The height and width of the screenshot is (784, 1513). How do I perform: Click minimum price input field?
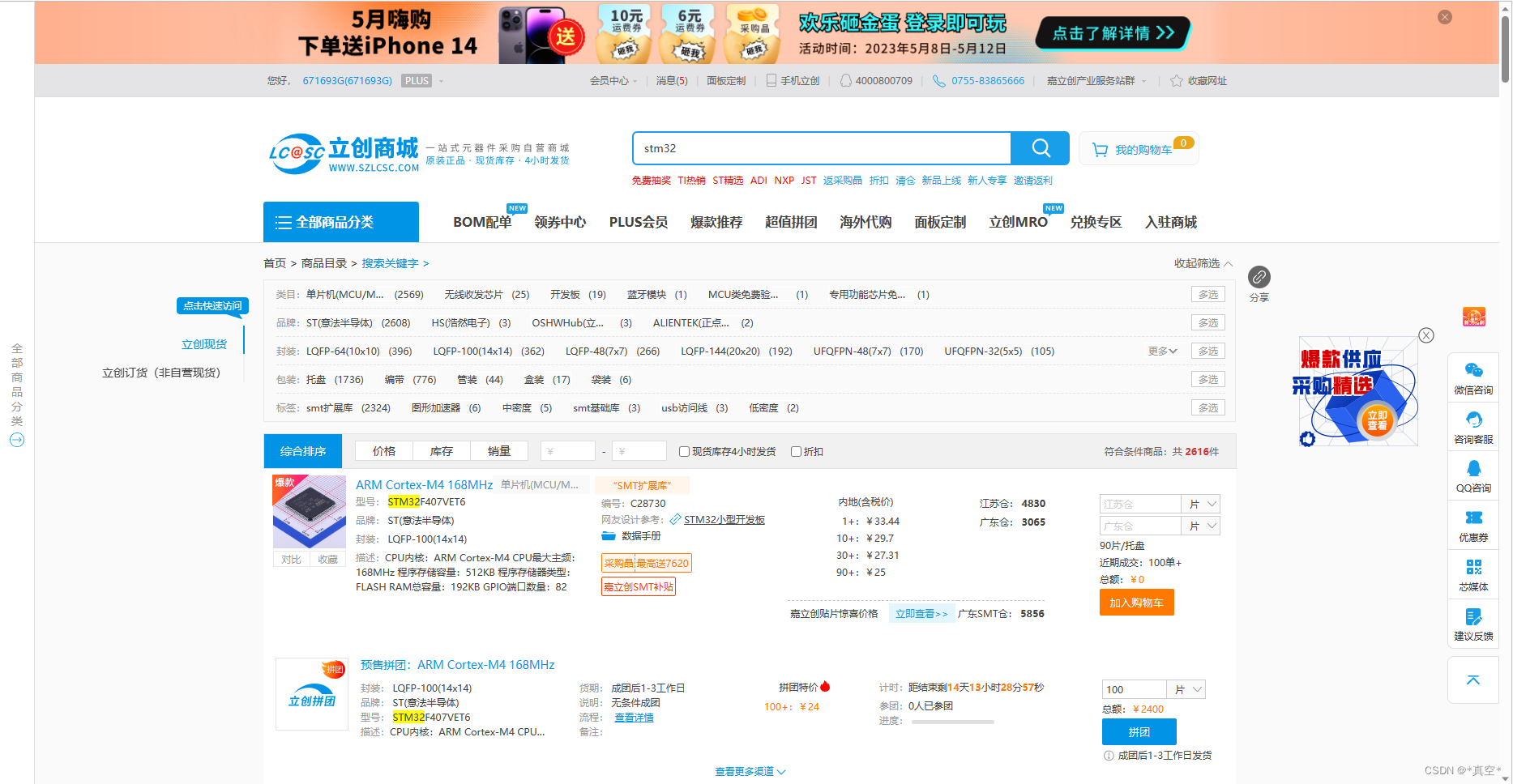click(x=567, y=451)
